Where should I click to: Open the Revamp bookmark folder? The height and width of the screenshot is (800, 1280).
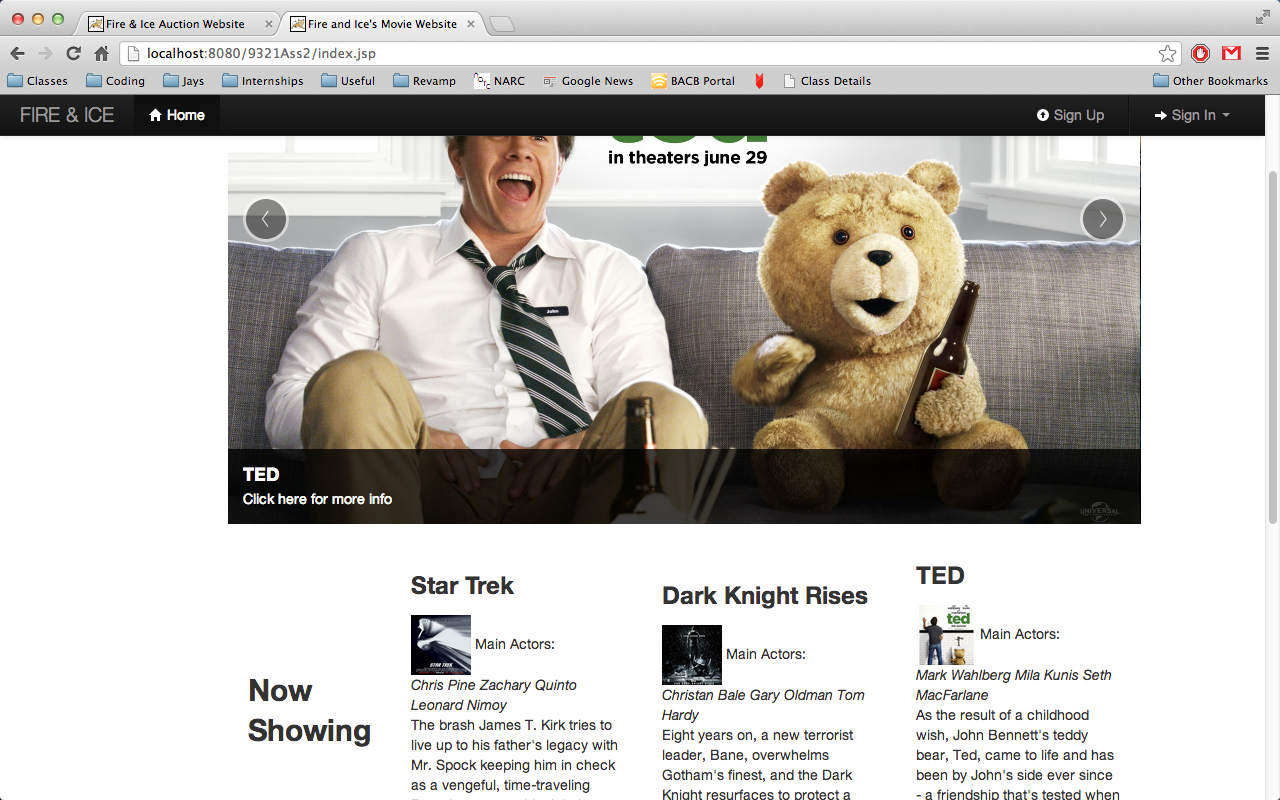pyautogui.click(x=425, y=81)
